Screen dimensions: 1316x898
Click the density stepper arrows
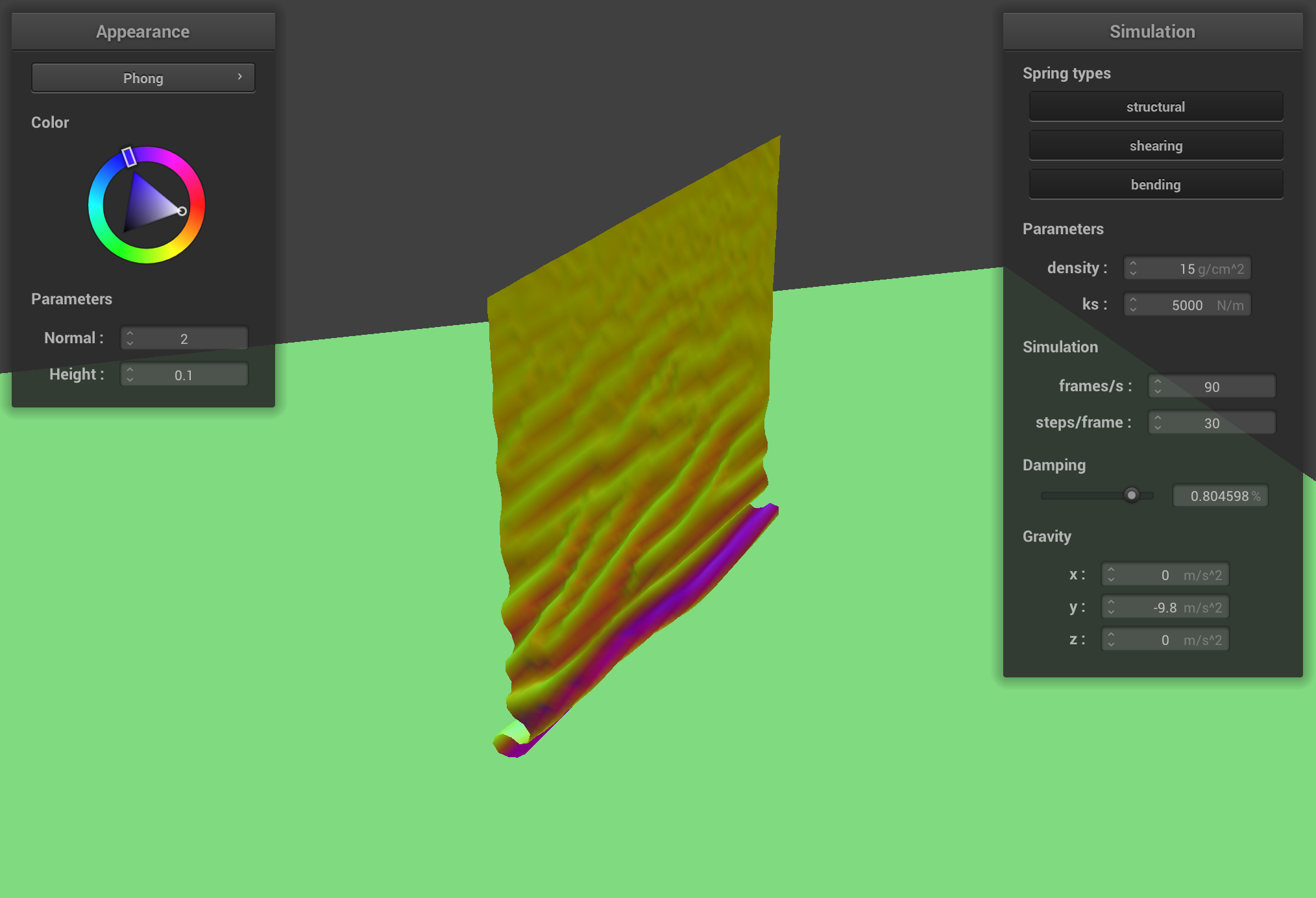(x=1133, y=268)
